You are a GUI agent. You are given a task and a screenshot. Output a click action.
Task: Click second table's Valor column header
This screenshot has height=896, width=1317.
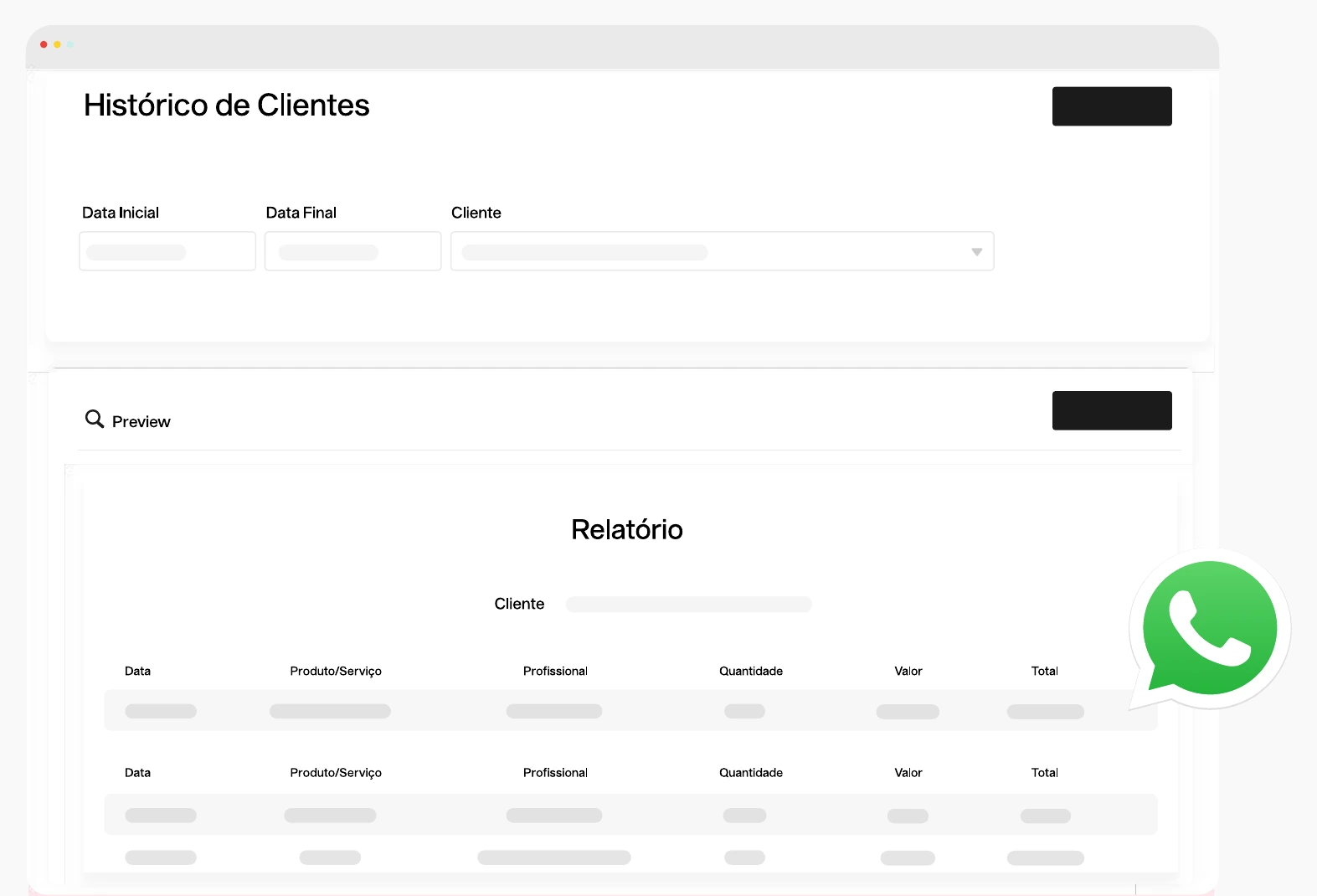pyautogui.click(x=908, y=772)
